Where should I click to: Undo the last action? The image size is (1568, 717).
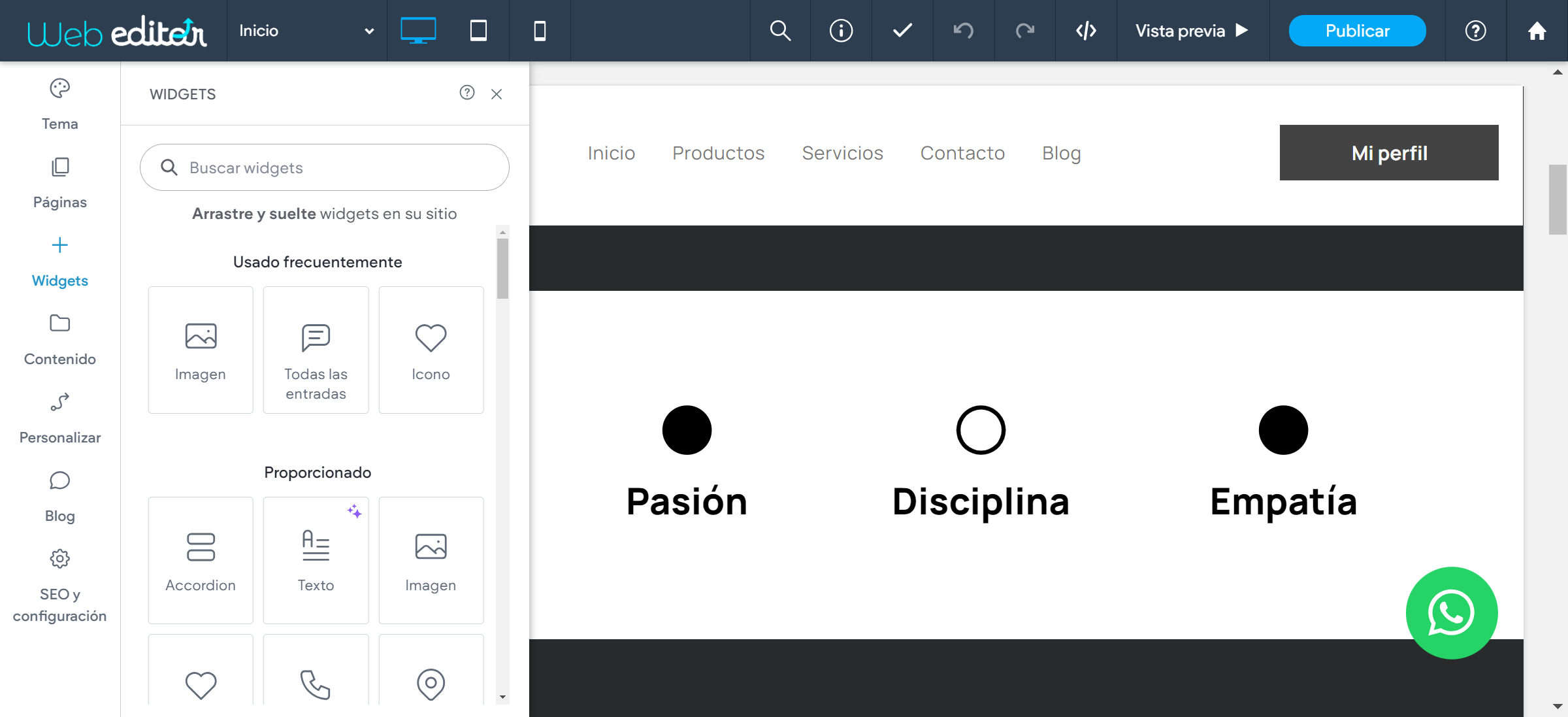pyautogui.click(x=964, y=31)
